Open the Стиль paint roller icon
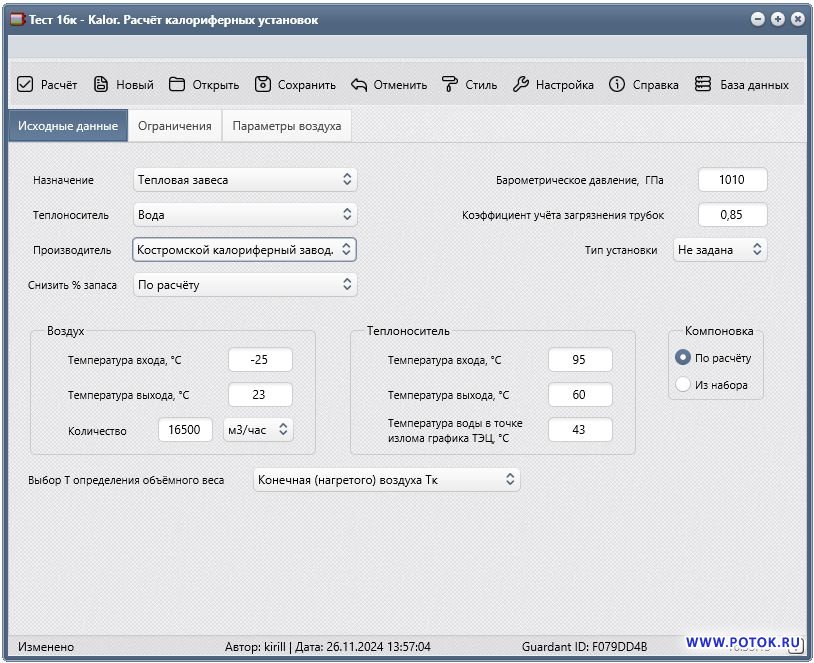This screenshot has width=814, height=663. (x=450, y=85)
